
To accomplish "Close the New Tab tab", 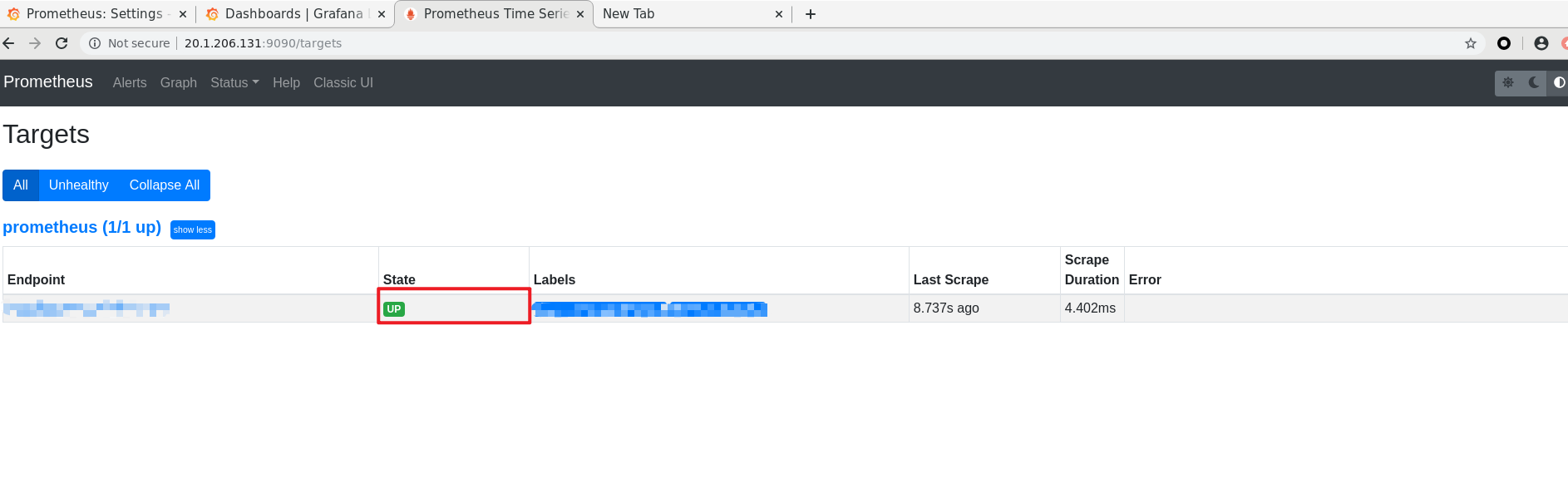I will point(779,14).
